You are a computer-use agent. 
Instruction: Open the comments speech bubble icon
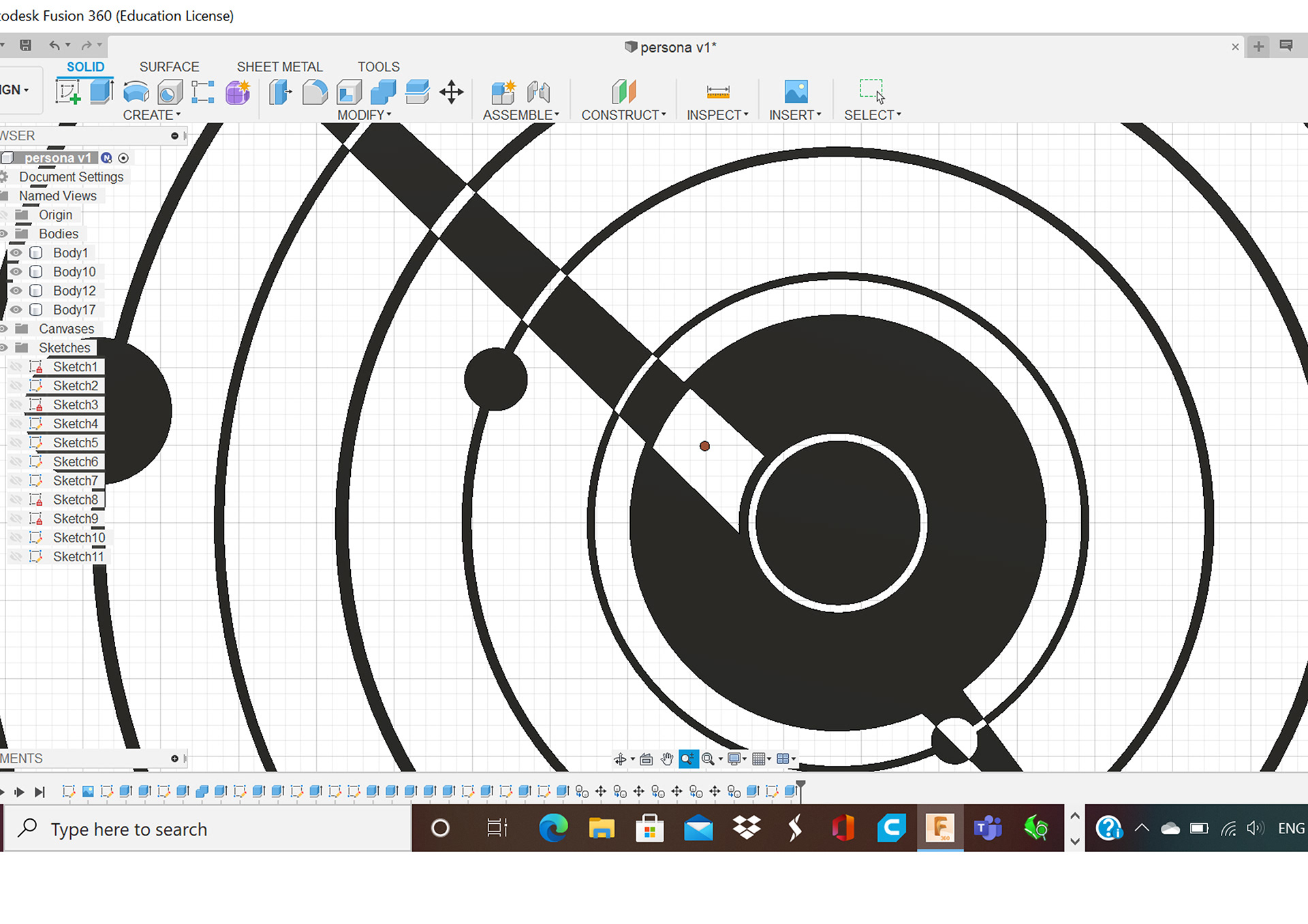pos(1286,46)
